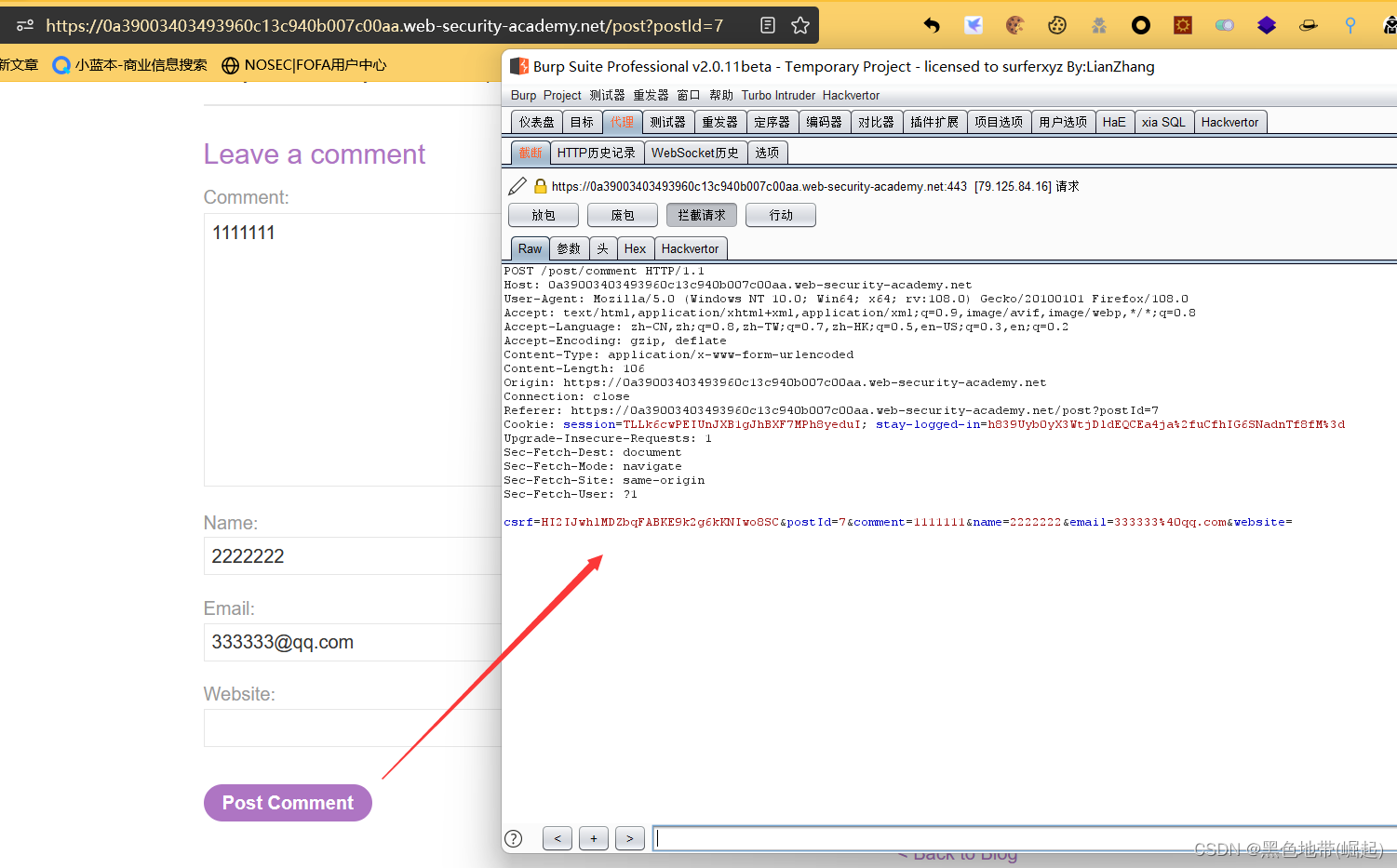Switch to the 头 headers tab
Viewport: 1397px width, 868px height.
(602, 248)
